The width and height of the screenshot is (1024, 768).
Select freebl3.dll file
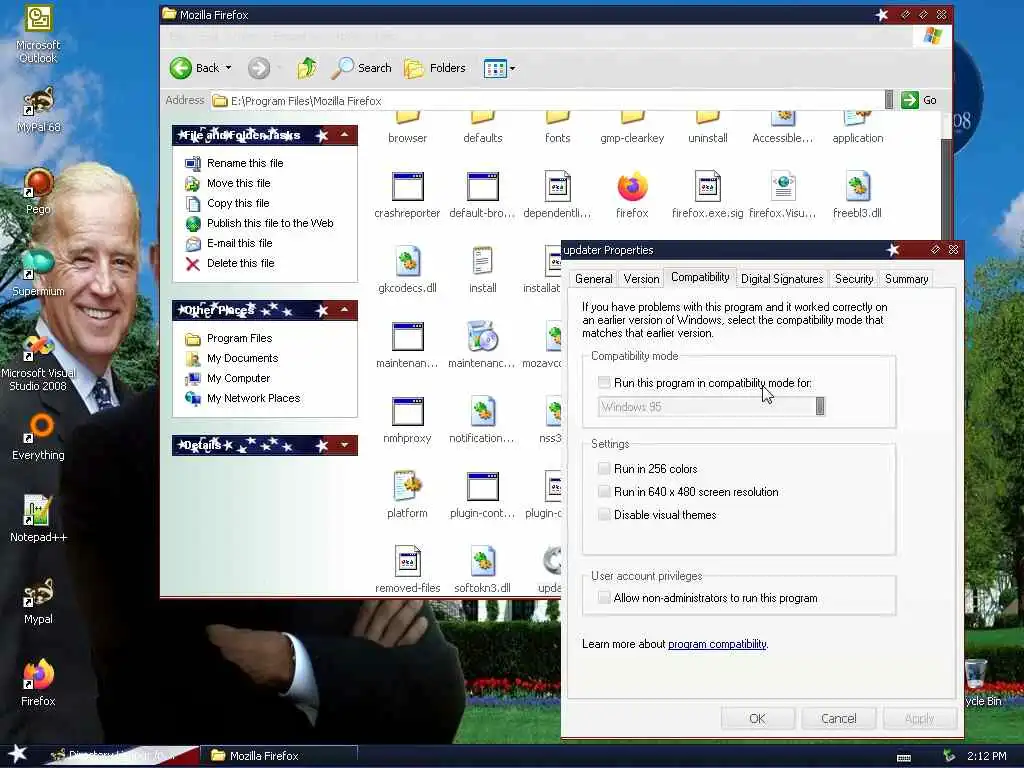[x=857, y=195]
